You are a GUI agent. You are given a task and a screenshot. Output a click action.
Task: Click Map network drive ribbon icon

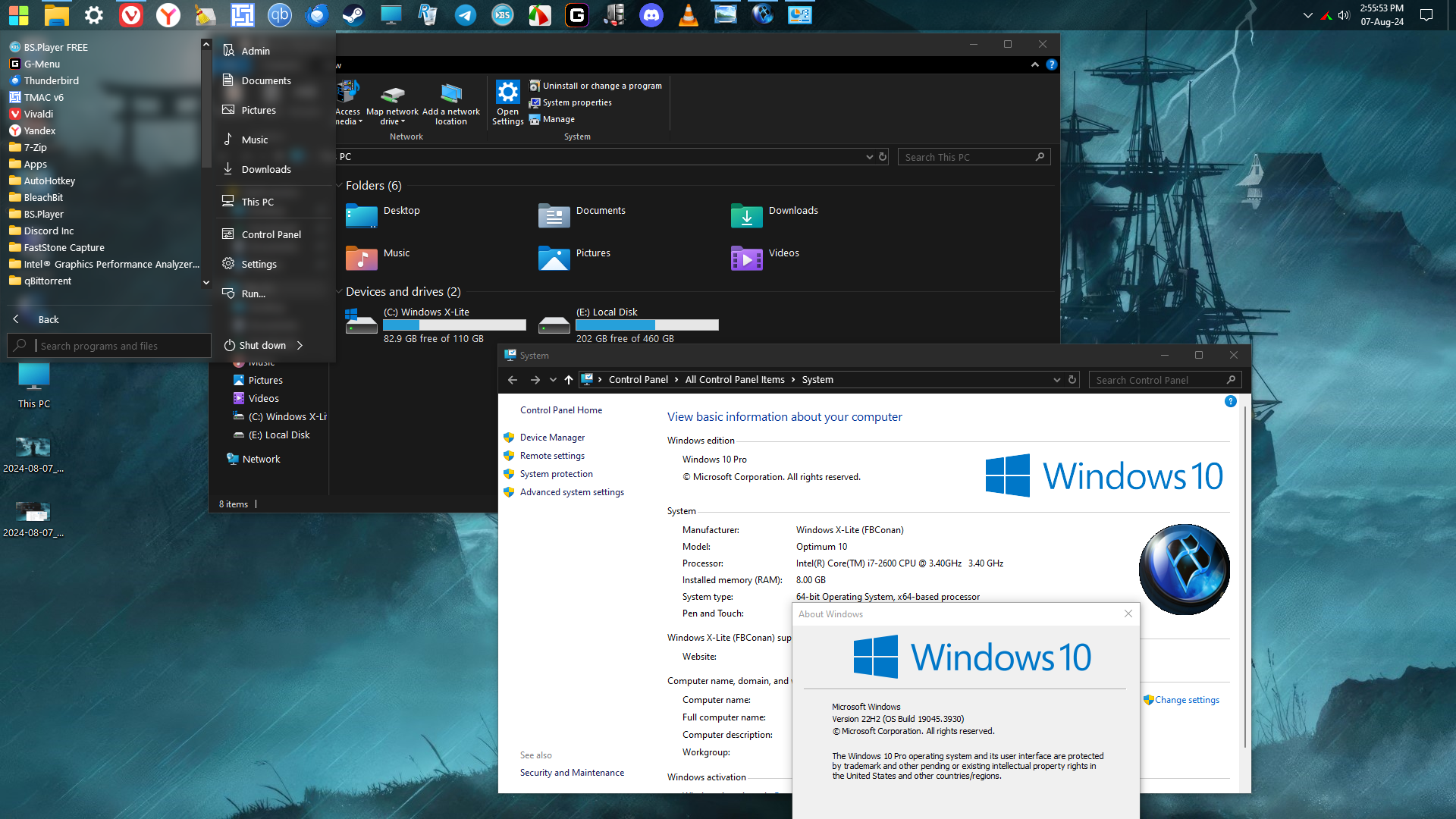(392, 104)
